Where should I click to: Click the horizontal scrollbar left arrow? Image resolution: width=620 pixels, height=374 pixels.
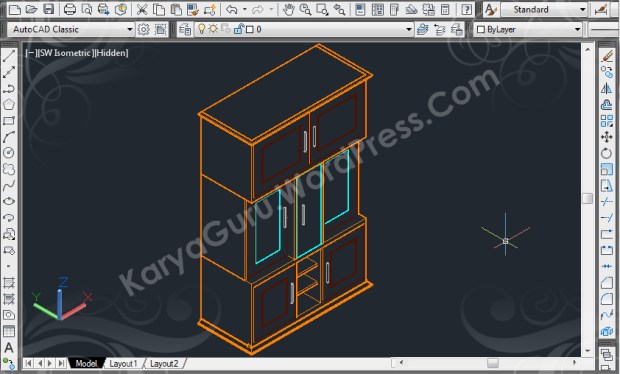(x=401, y=362)
